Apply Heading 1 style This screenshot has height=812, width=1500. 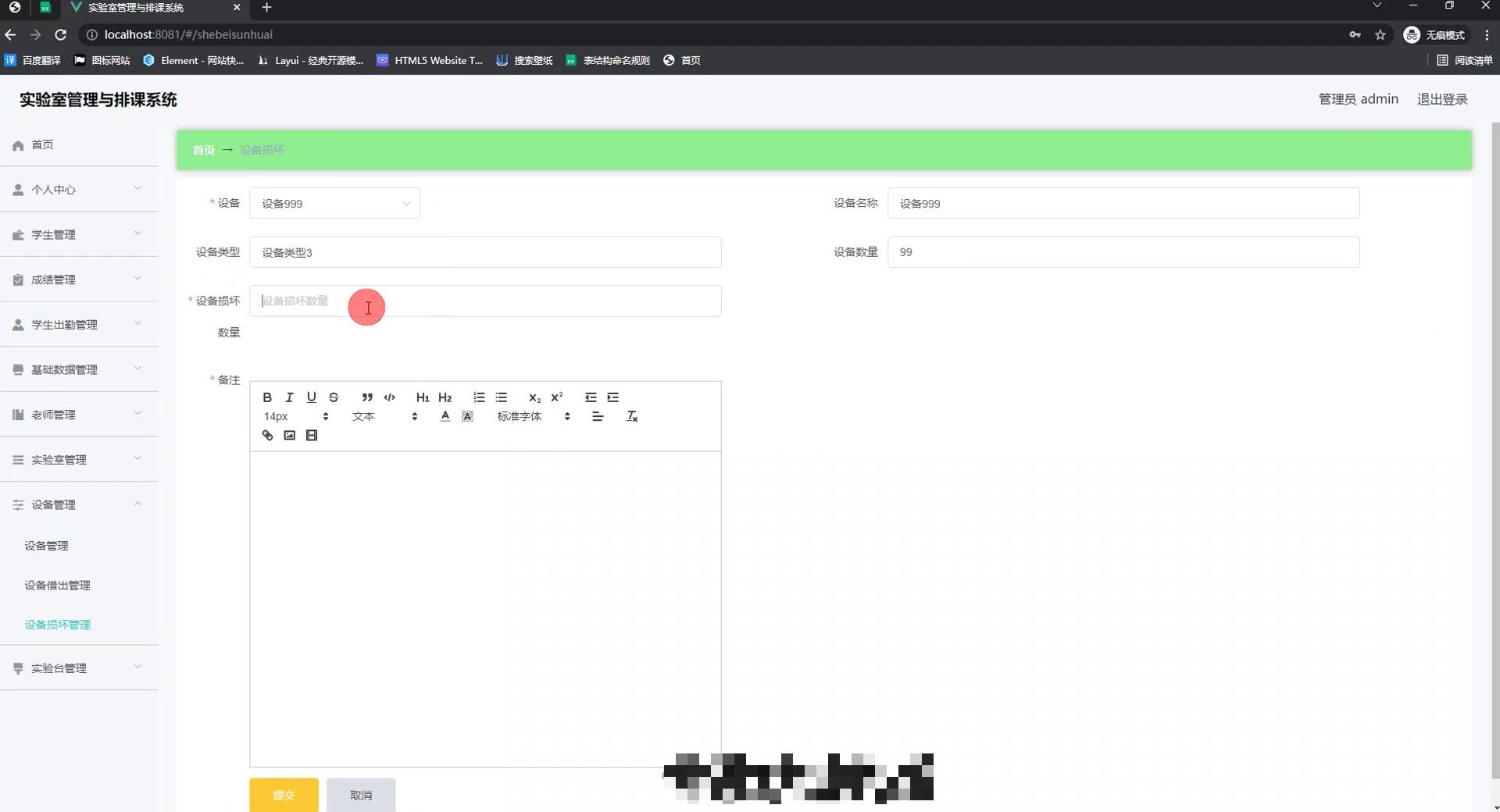click(x=422, y=397)
